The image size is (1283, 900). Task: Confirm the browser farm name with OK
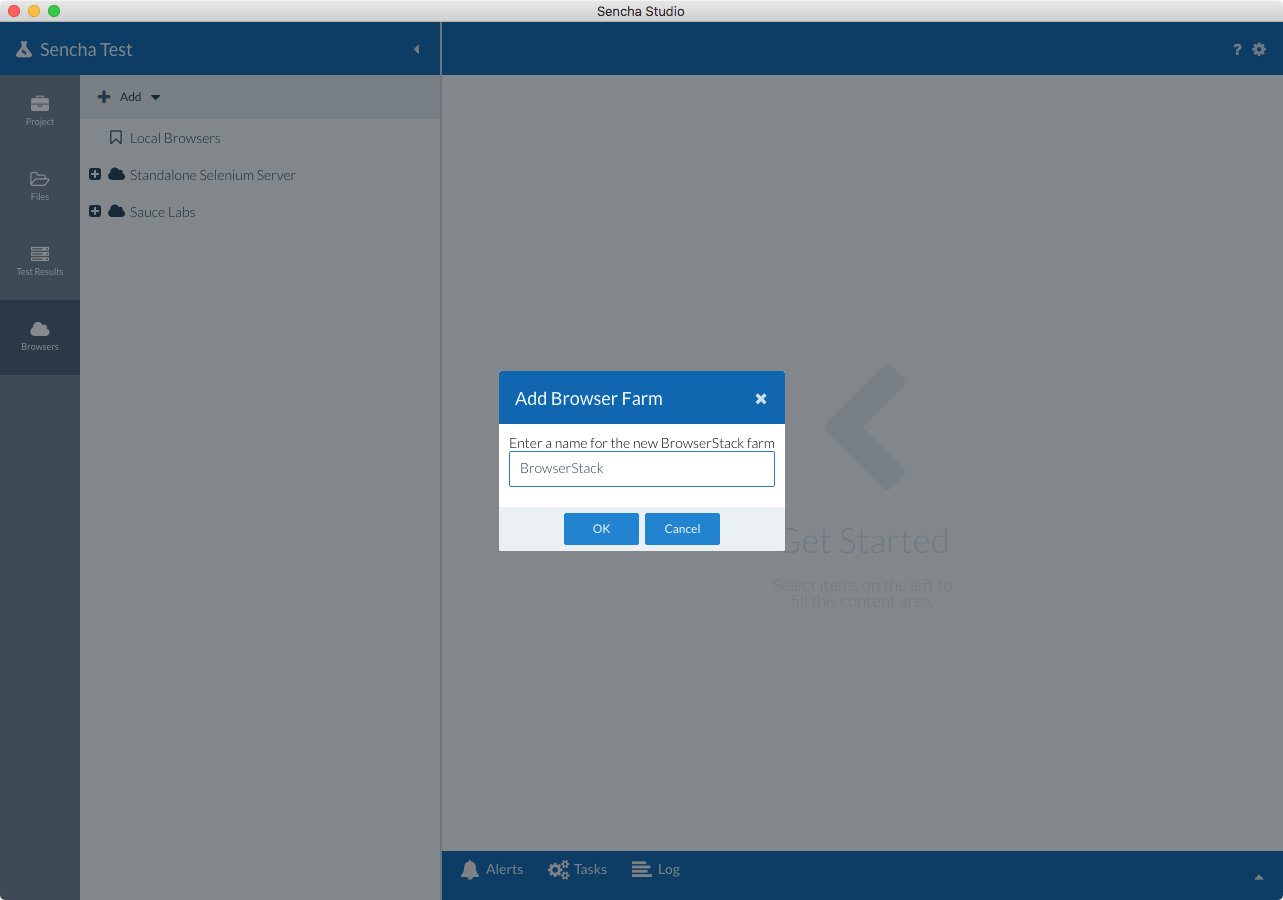coord(601,528)
